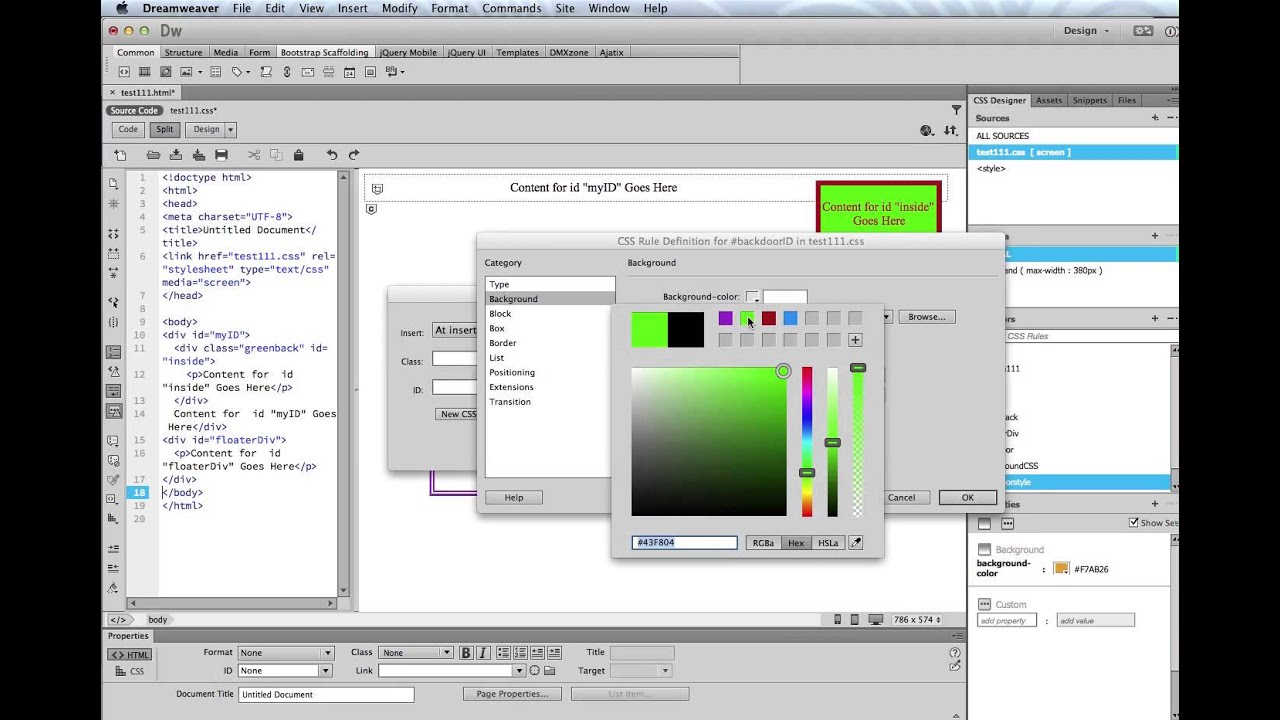Image resolution: width=1280 pixels, height=720 pixels.
Task: Click browse folder icon beside Link field
Action: pos(549,671)
